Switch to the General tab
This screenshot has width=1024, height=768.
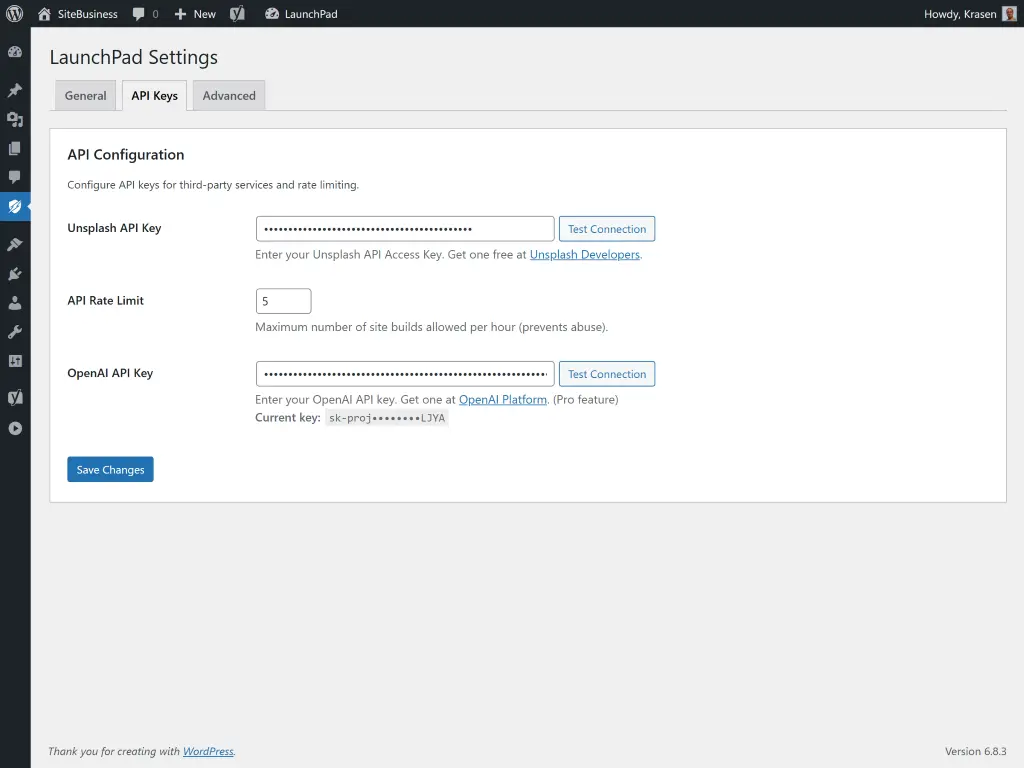tap(85, 95)
